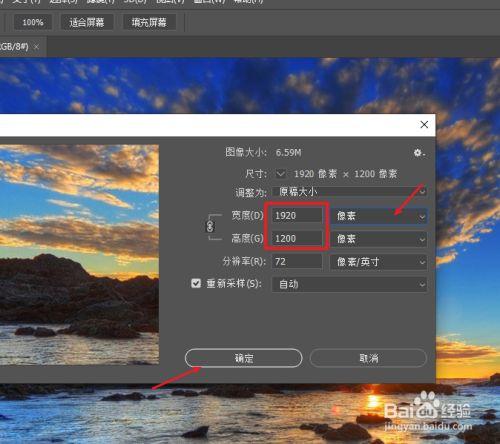This screenshot has height=444, width=500.
Task: Open the resample method 自动 dropdown
Action: coord(350,285)
